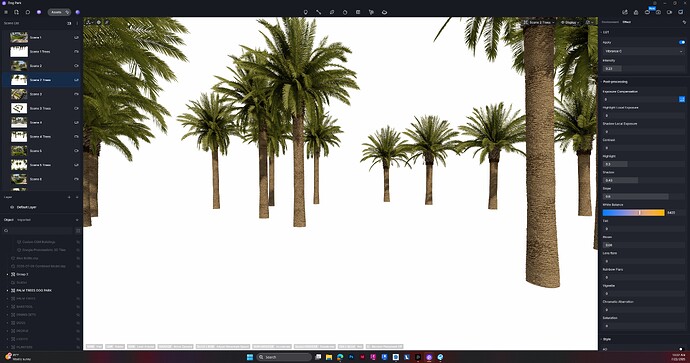Switch to the Imported tab

pos(24,220)
